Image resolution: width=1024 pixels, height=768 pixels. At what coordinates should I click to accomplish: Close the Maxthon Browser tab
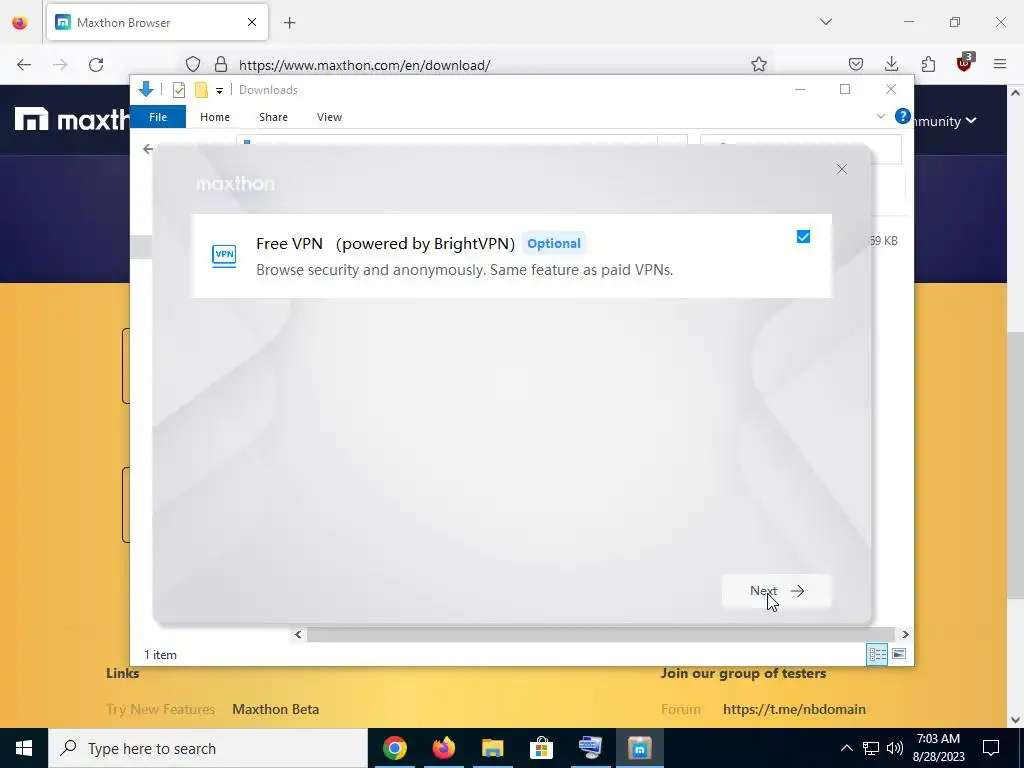tap(252, 22)
